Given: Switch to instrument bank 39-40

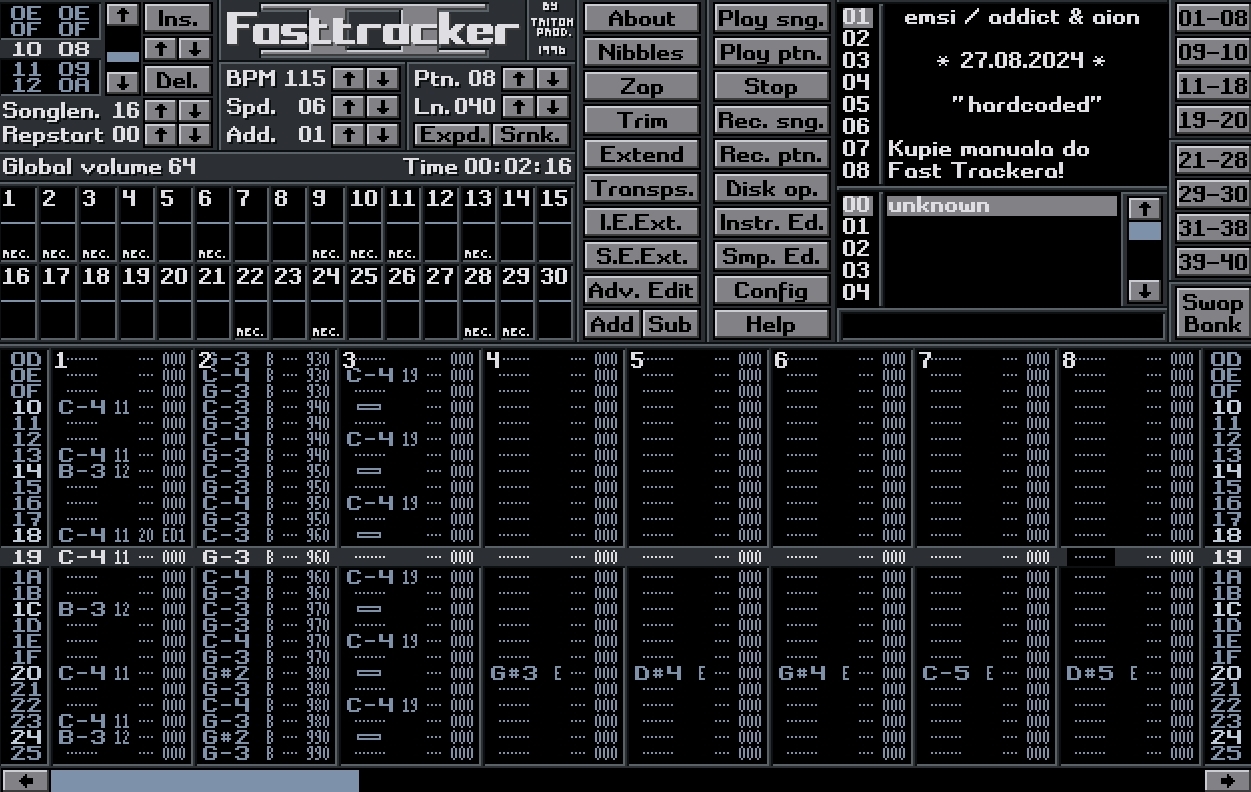Looking at the screenshot, I should tap(1212, 262).
